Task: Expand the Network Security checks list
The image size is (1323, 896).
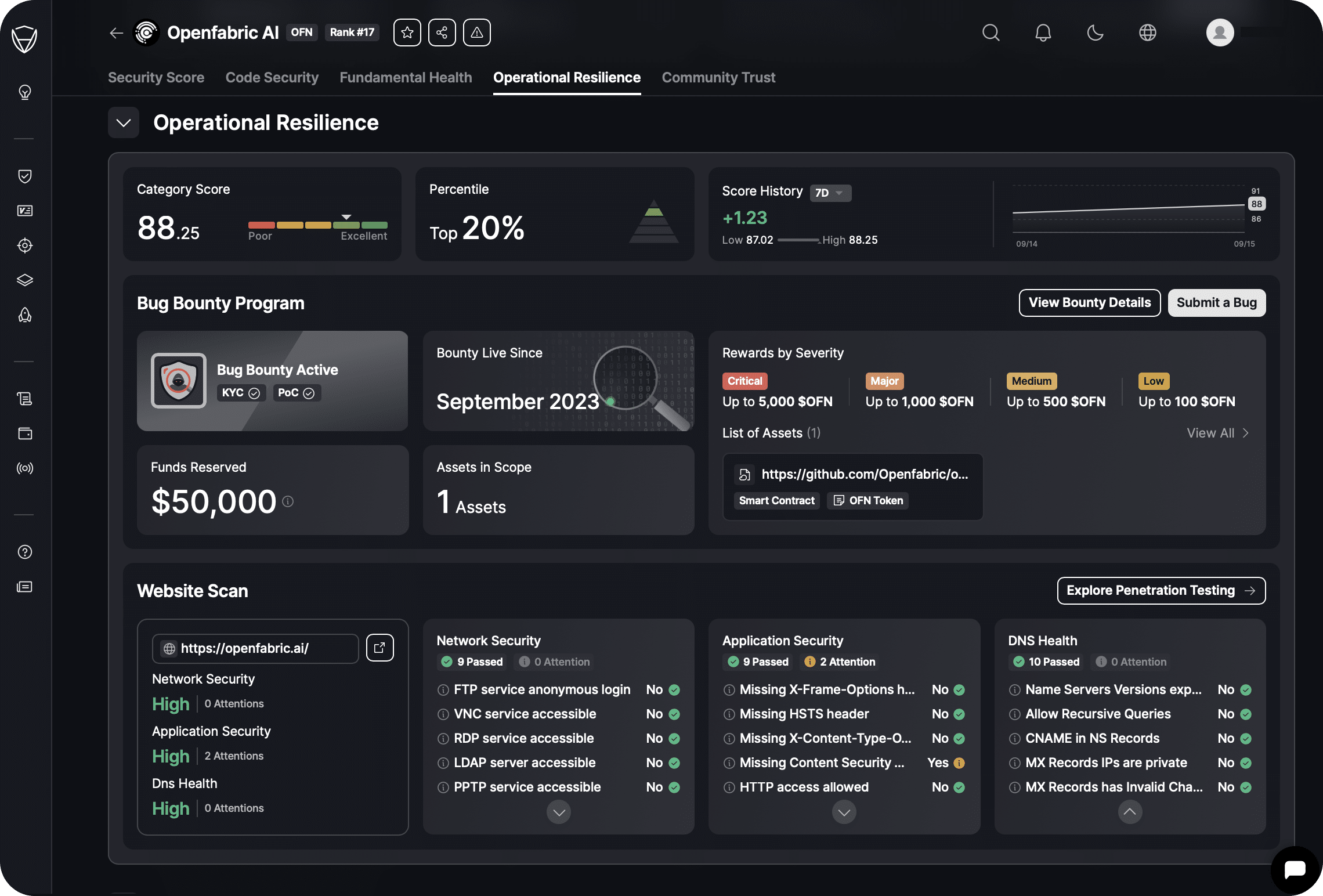Action: tap(559, 812)
